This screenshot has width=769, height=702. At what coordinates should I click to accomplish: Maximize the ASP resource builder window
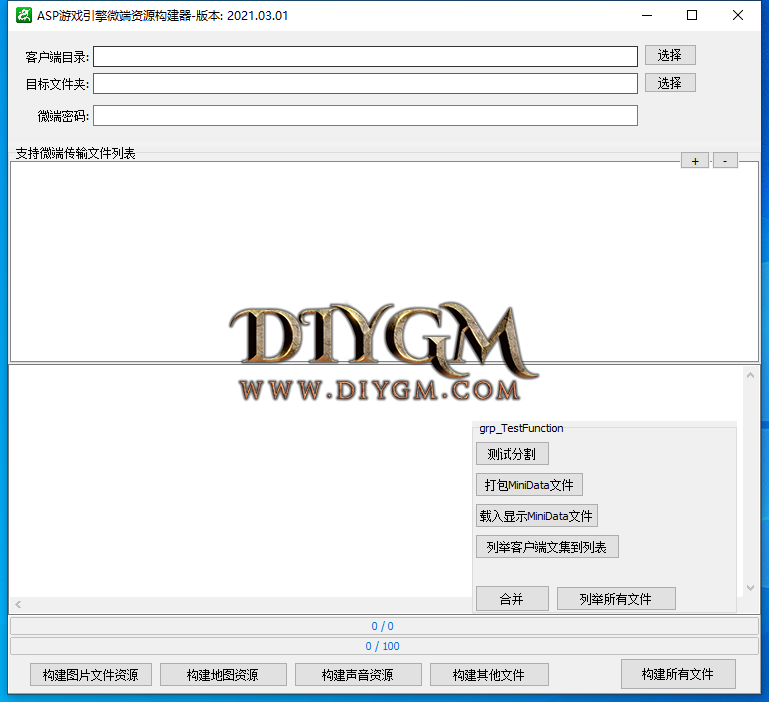[692, 15]
